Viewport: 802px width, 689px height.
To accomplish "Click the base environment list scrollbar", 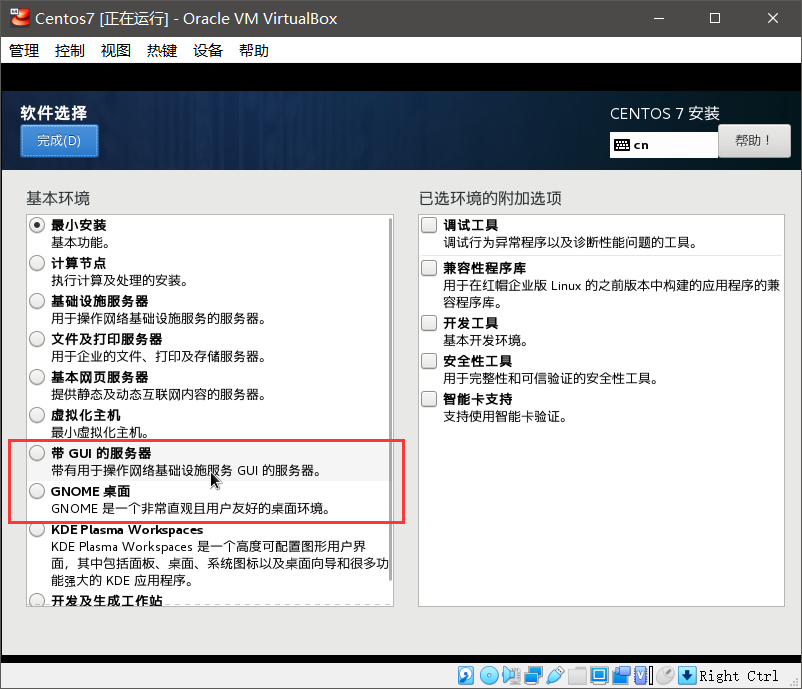I will (391, 399).
